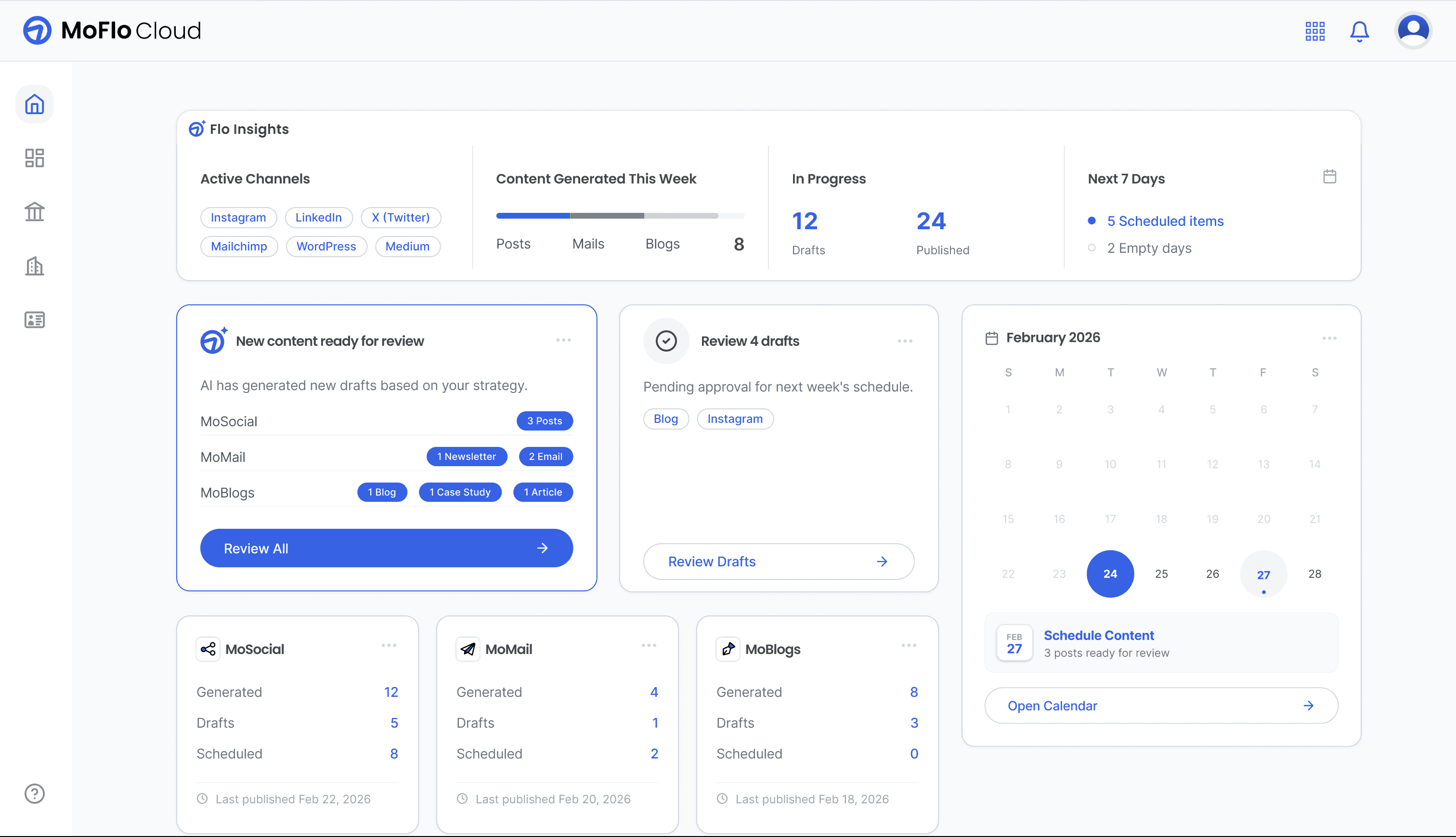Open the home icon in sidebar
This screenshot has height=837, width=1456.
[35, 104]
